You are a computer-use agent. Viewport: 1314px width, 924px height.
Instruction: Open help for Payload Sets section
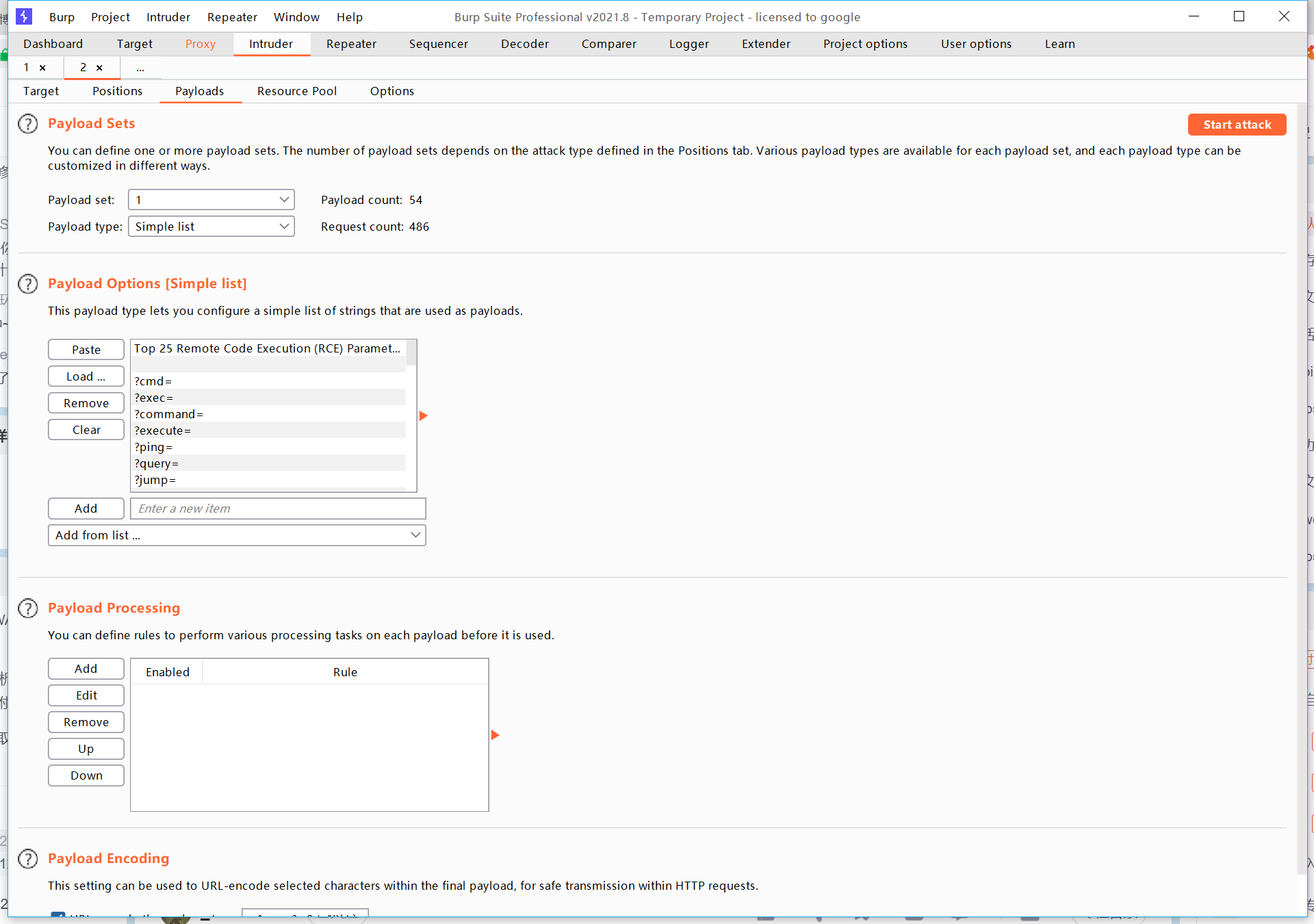click(x=28, y=124)
